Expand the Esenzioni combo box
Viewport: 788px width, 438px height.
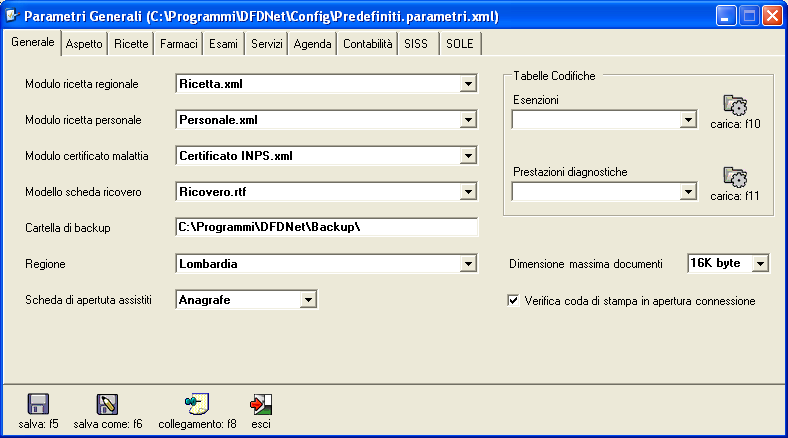(x=688, y=120)
